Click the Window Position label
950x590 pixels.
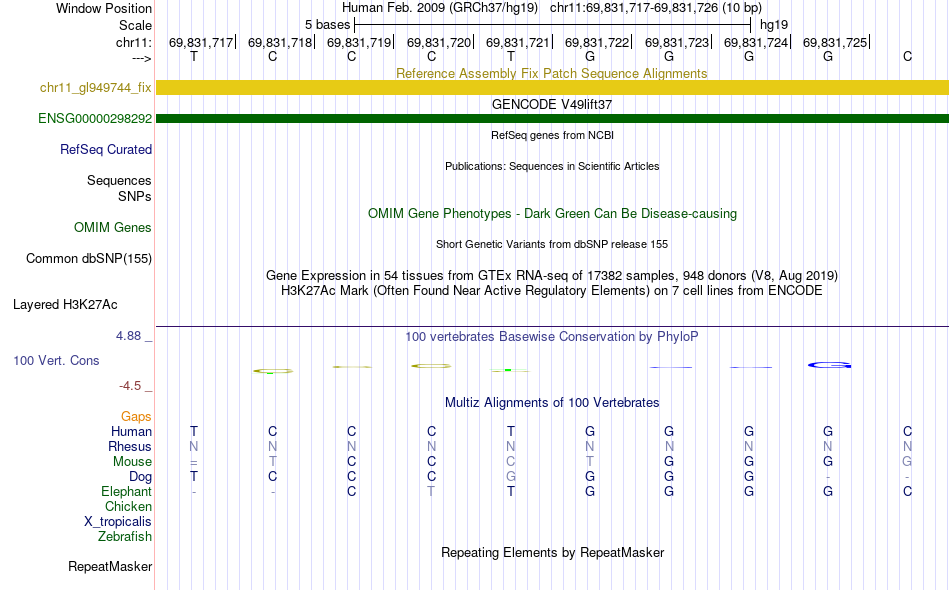(104, 8)
